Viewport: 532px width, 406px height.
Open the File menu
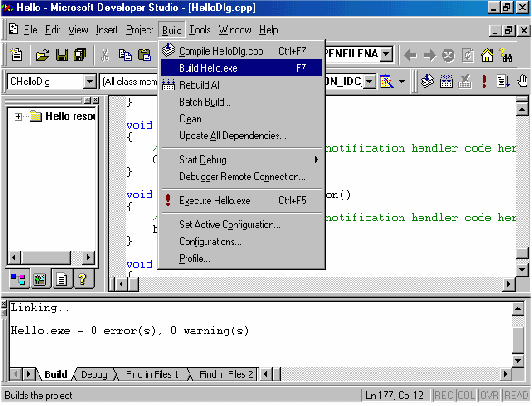point(31,30)
